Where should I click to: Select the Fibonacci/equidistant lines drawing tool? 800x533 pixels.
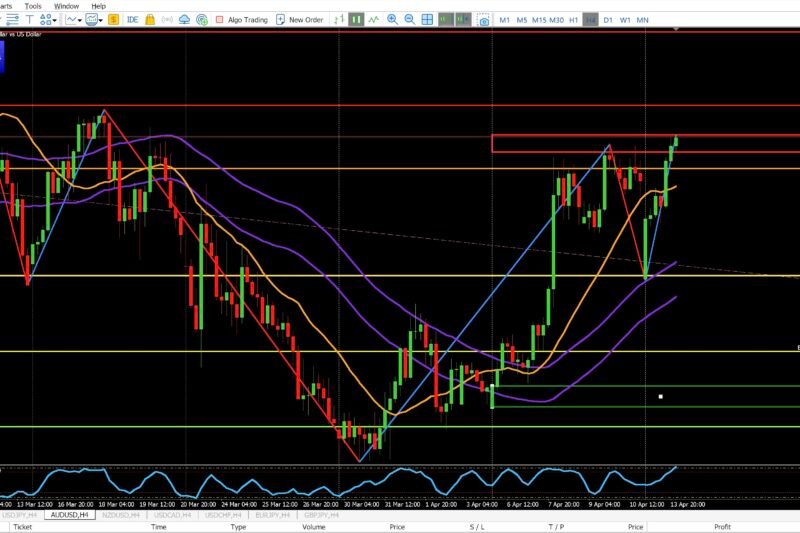[12, 20]
